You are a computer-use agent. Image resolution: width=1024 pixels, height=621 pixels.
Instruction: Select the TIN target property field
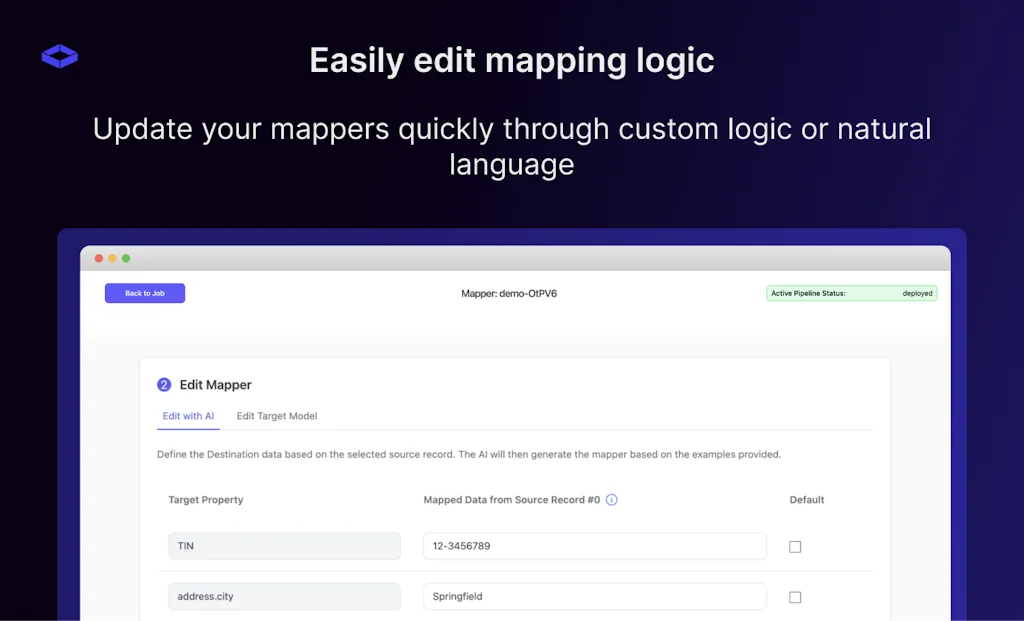click(x=284, y=546)
